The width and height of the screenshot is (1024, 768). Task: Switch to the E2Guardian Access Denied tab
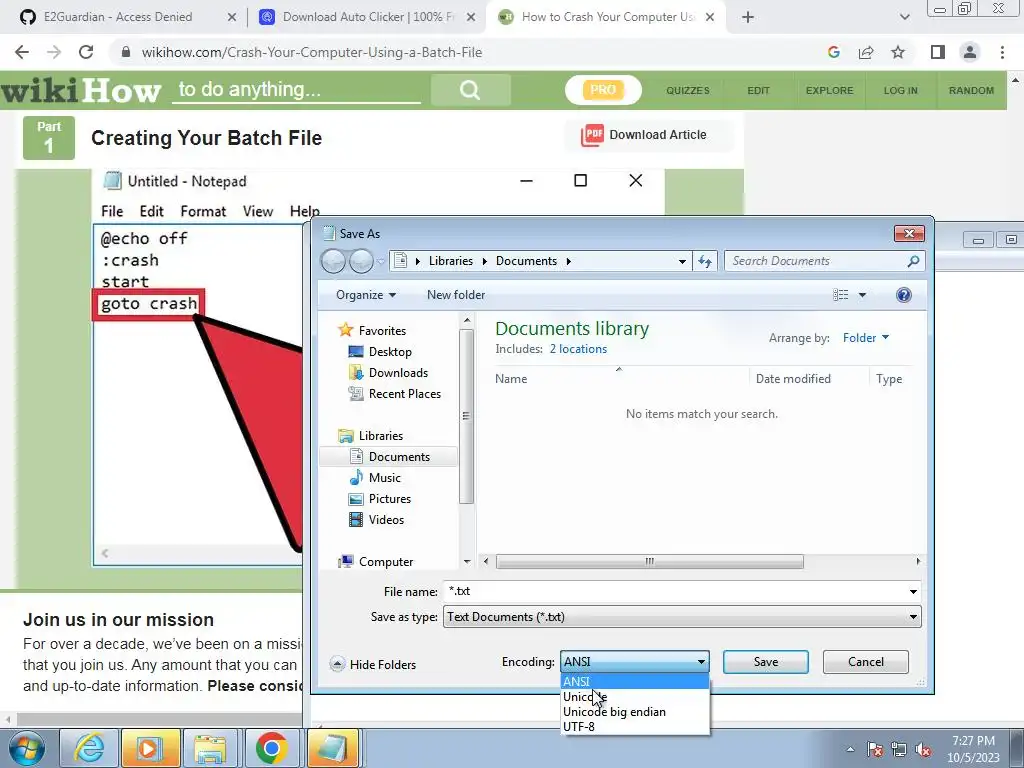tap(118, 17)
